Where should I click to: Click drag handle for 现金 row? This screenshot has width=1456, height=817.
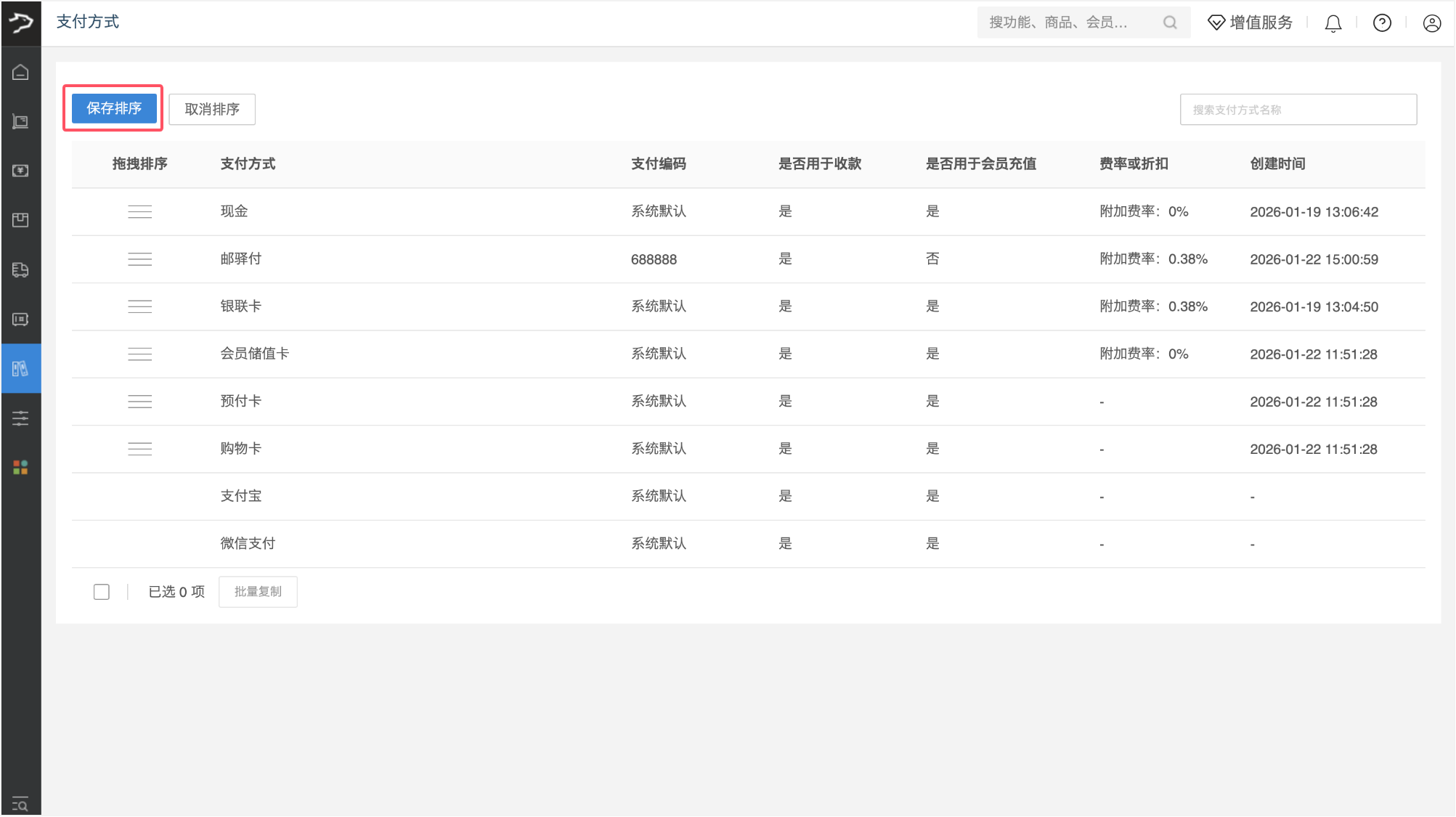tap(139, 212)
